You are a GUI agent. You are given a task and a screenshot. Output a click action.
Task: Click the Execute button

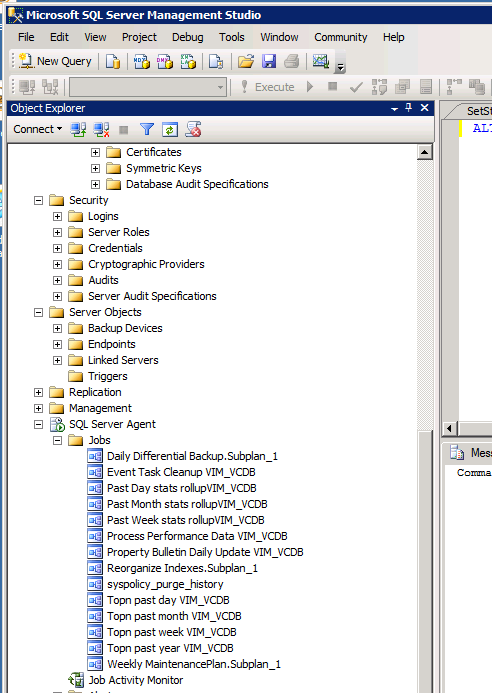[x=268, y=87]
